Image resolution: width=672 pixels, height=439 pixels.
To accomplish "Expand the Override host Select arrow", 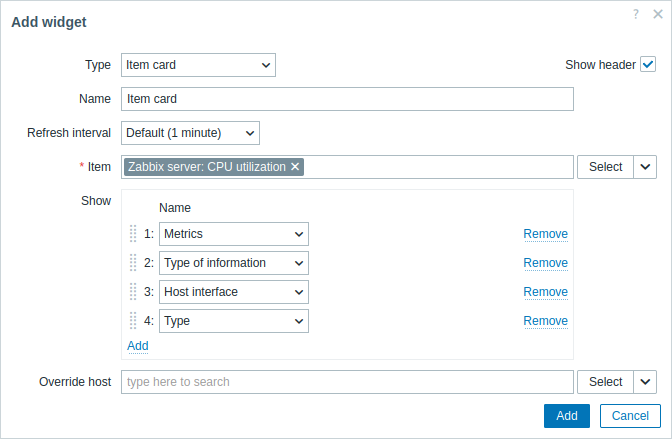I will point(645,382).
